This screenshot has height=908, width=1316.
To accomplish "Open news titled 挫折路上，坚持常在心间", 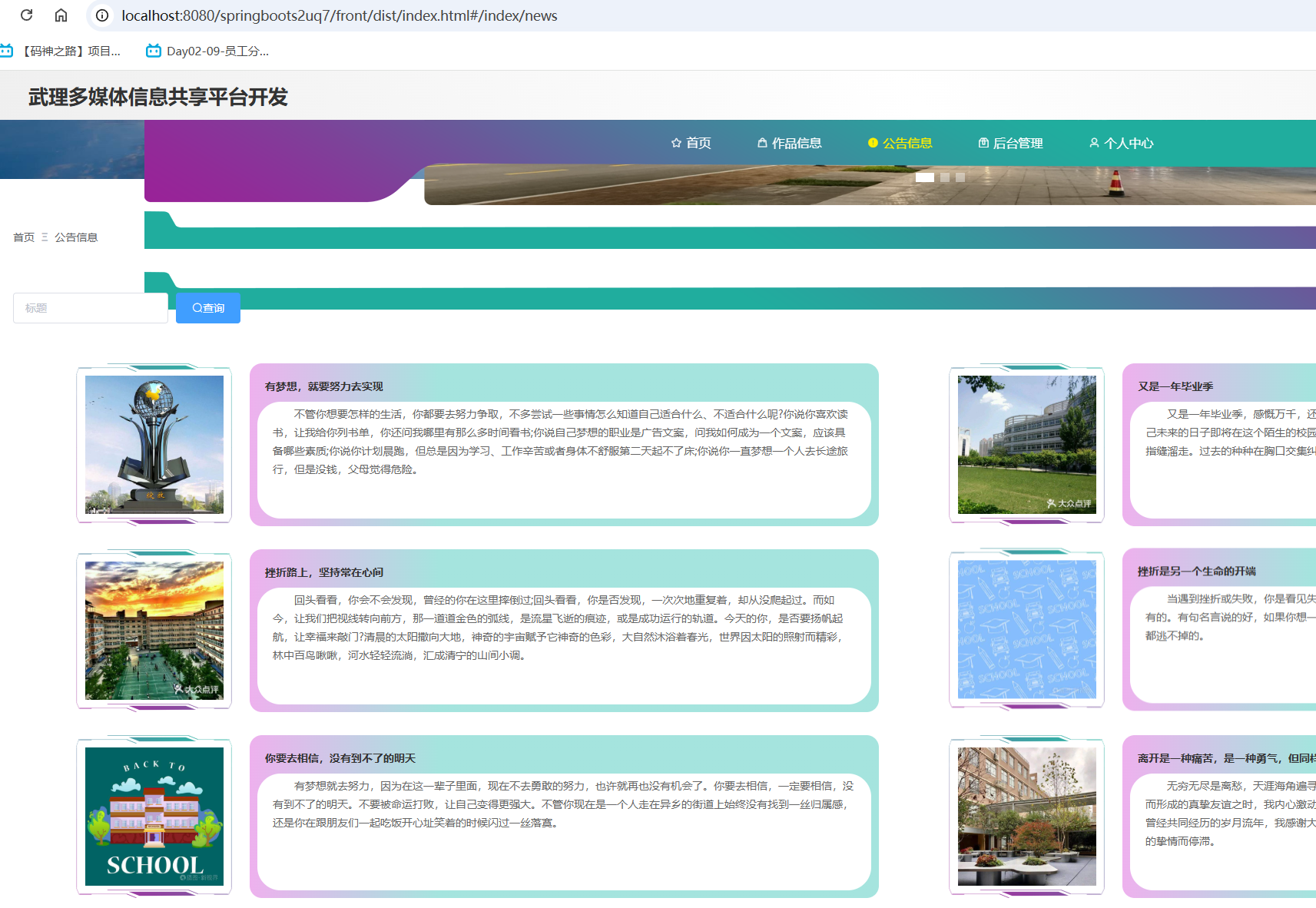I will (x=324, y=572).
